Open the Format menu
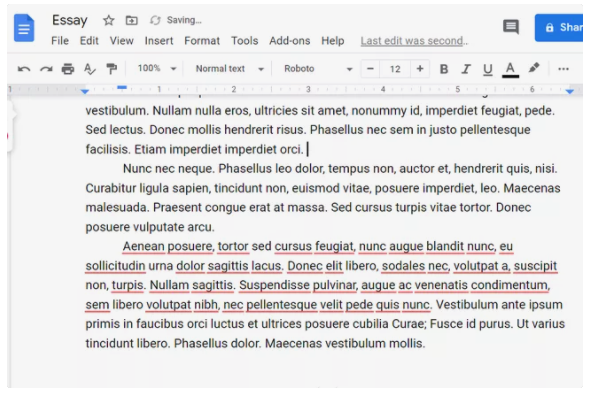This screenshot has width=593, height=398. [202, 41]
